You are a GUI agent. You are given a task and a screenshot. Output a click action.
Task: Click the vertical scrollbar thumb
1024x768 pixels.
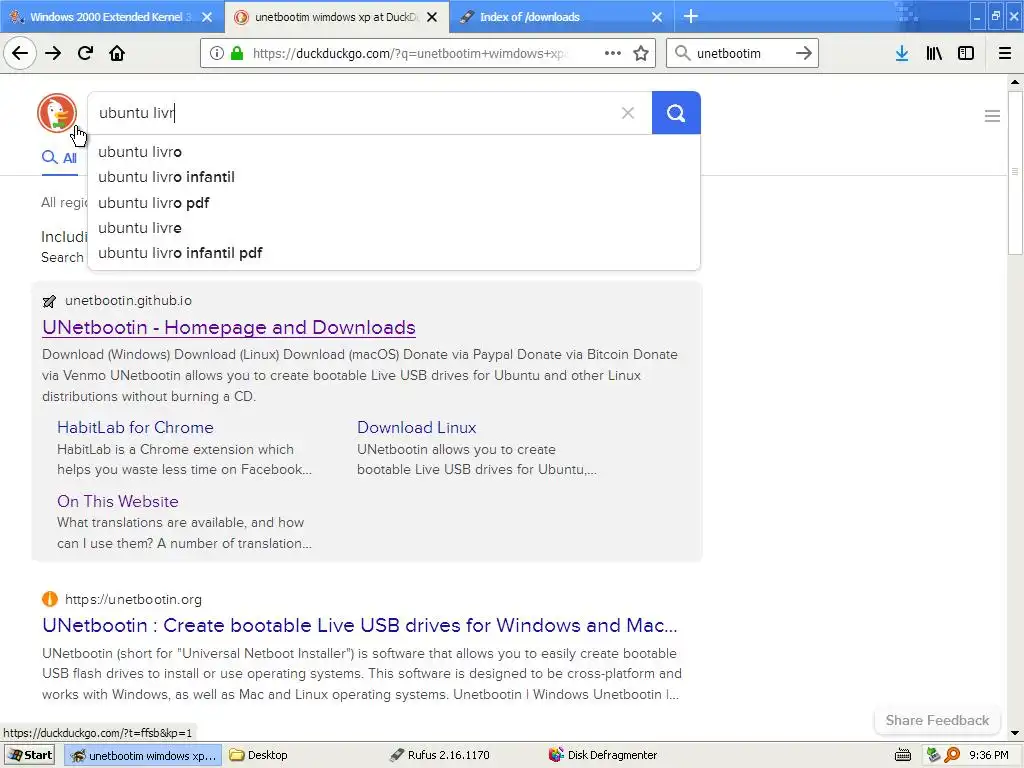tap(1015, 172)
